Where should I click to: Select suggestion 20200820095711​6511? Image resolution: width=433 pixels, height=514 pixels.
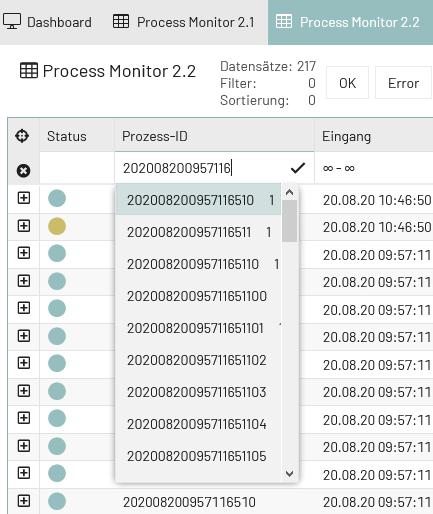click(x=198, y=232)
